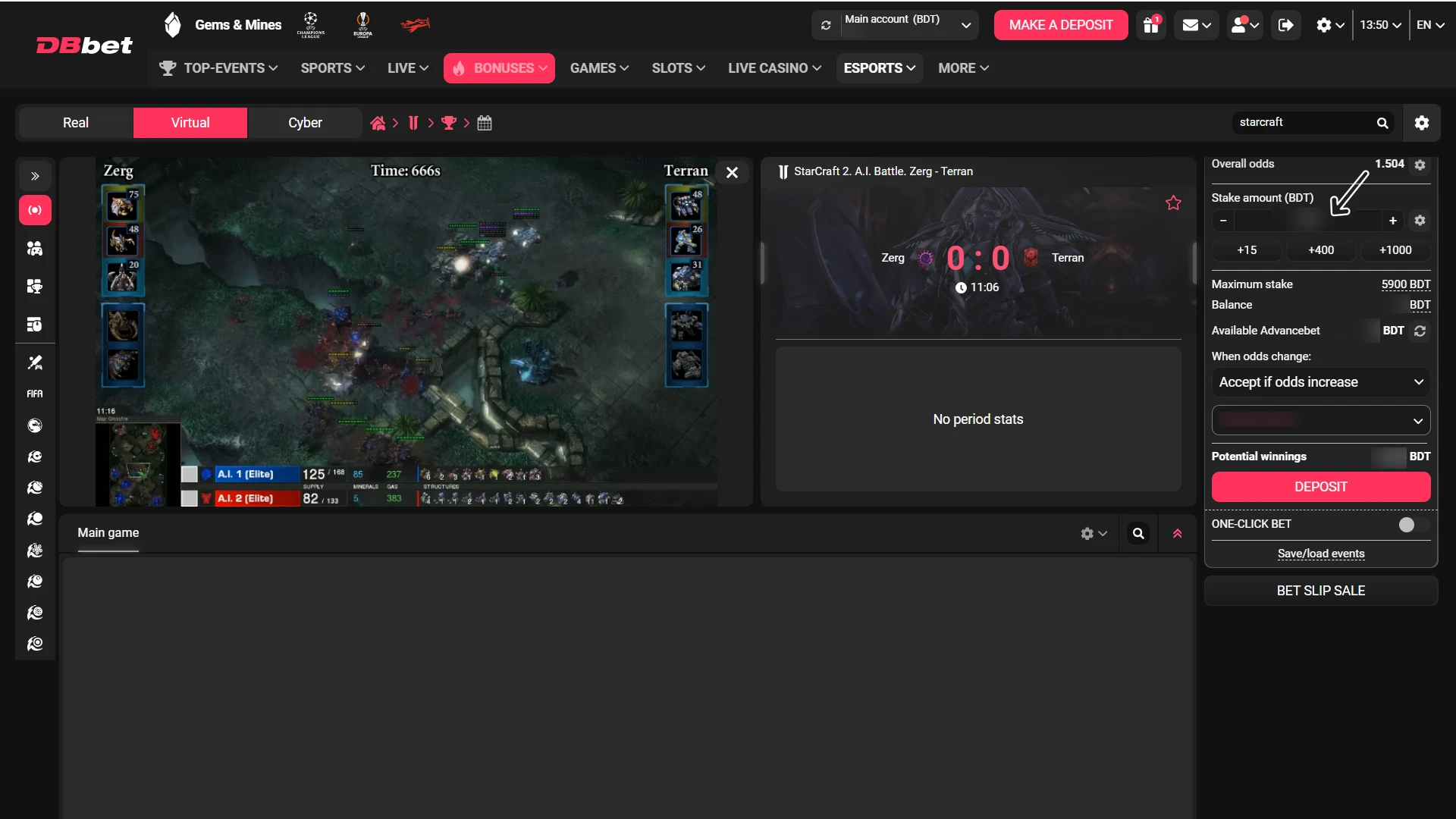Refresh the Available Advancebet amount
This screenshot has height=819, width=1456.
coord(1420,331)
